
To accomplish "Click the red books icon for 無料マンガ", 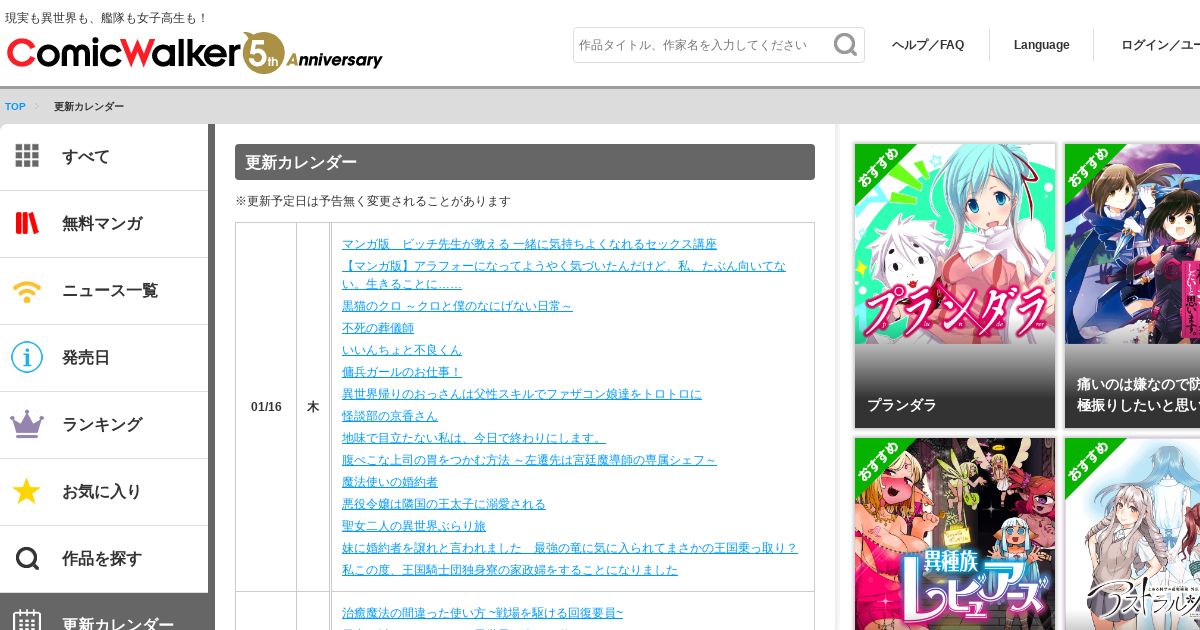I will point(27,223).
